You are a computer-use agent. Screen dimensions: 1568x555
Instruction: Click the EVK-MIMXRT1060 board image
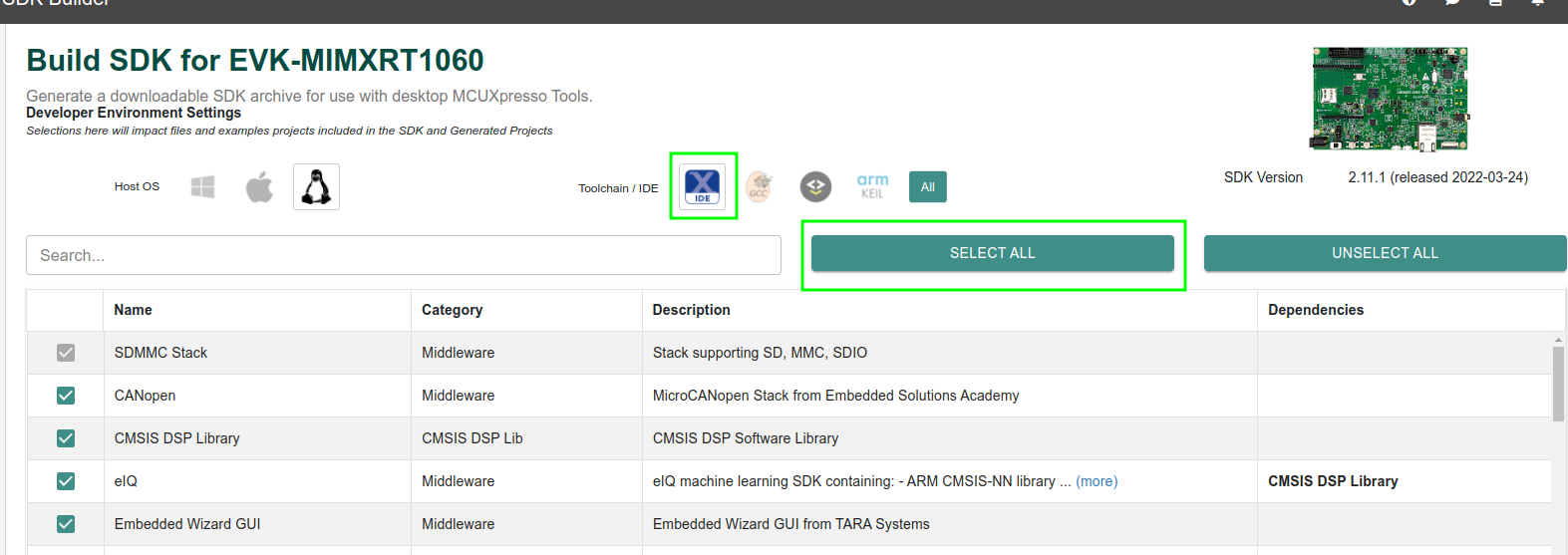point(1390,99)
